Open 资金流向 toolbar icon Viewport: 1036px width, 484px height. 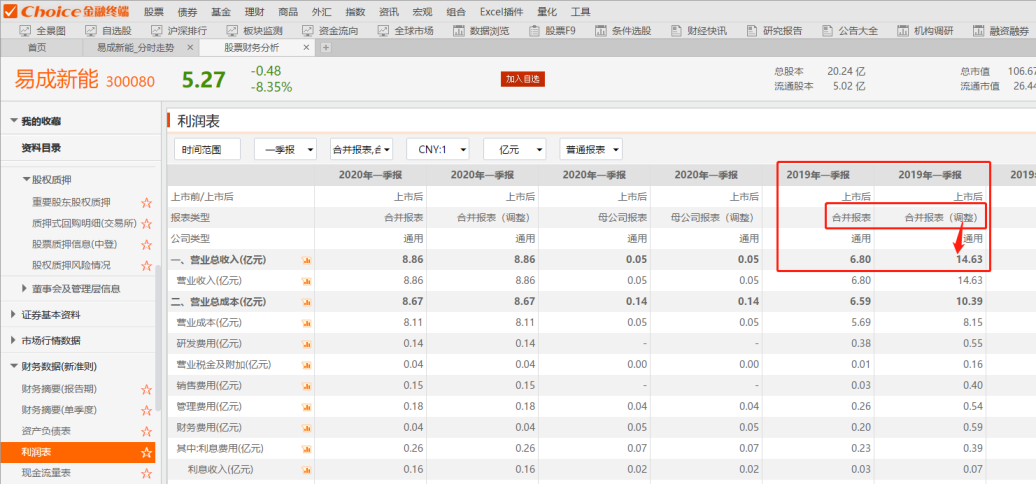click(x=308, y=30)
